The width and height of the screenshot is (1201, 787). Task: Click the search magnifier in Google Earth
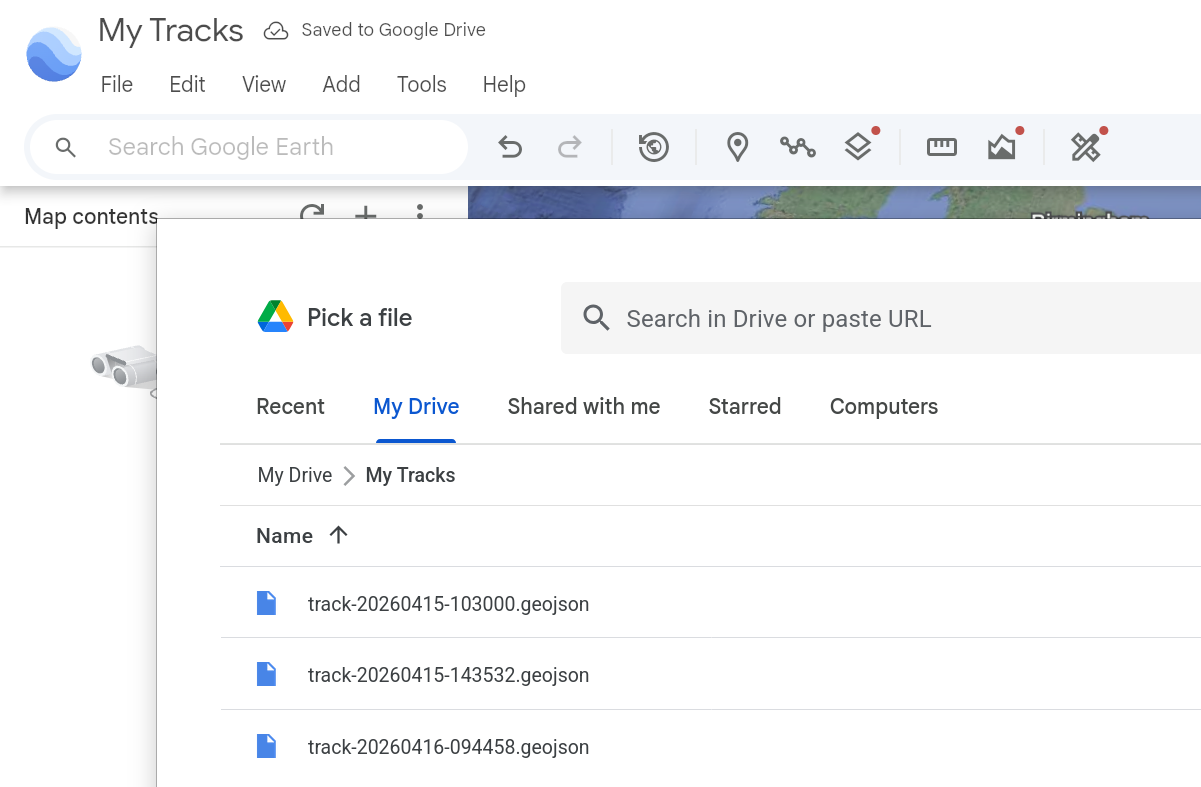tap(66, 148)
